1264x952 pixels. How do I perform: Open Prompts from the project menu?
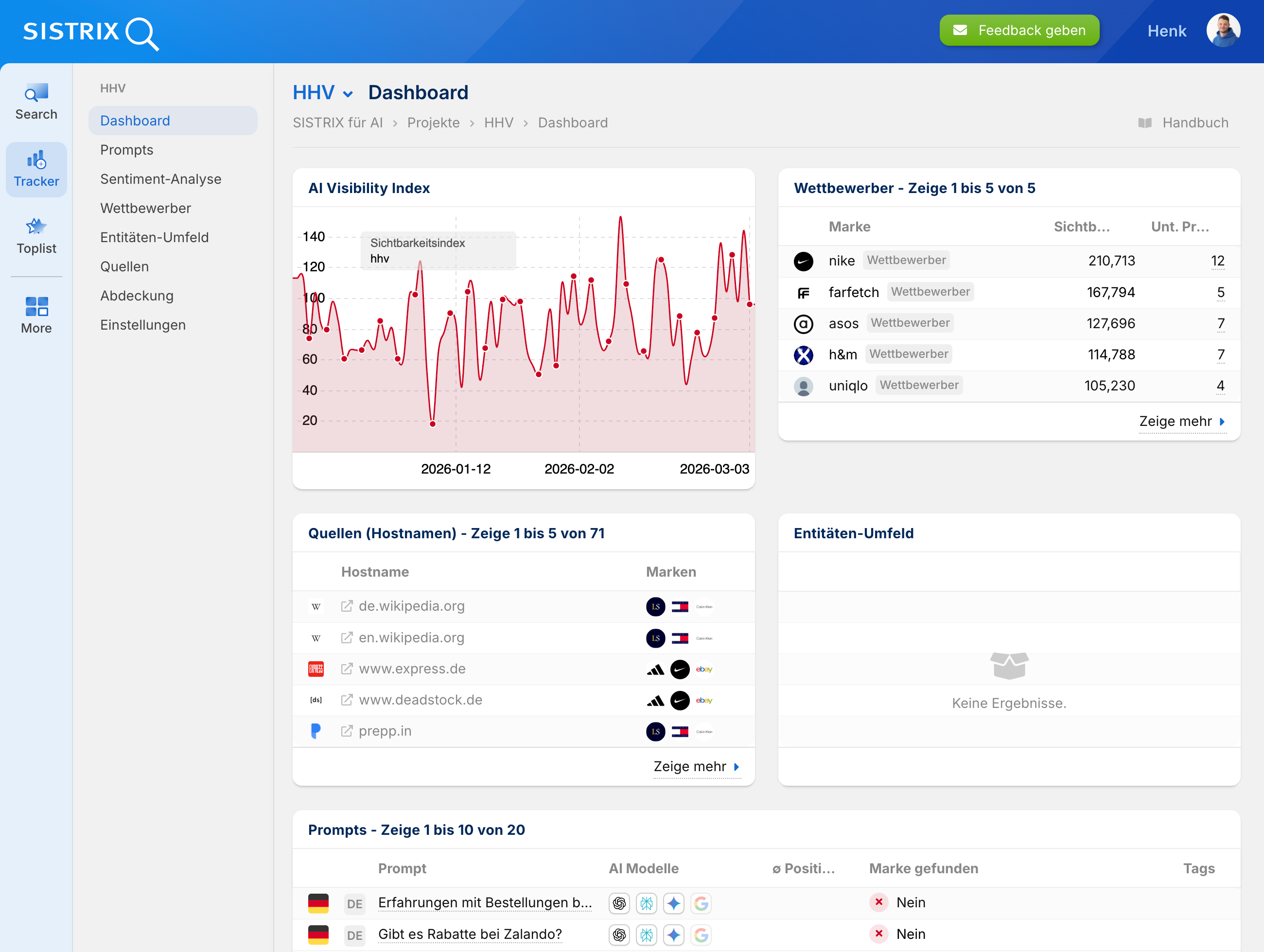tap(126, 150)
